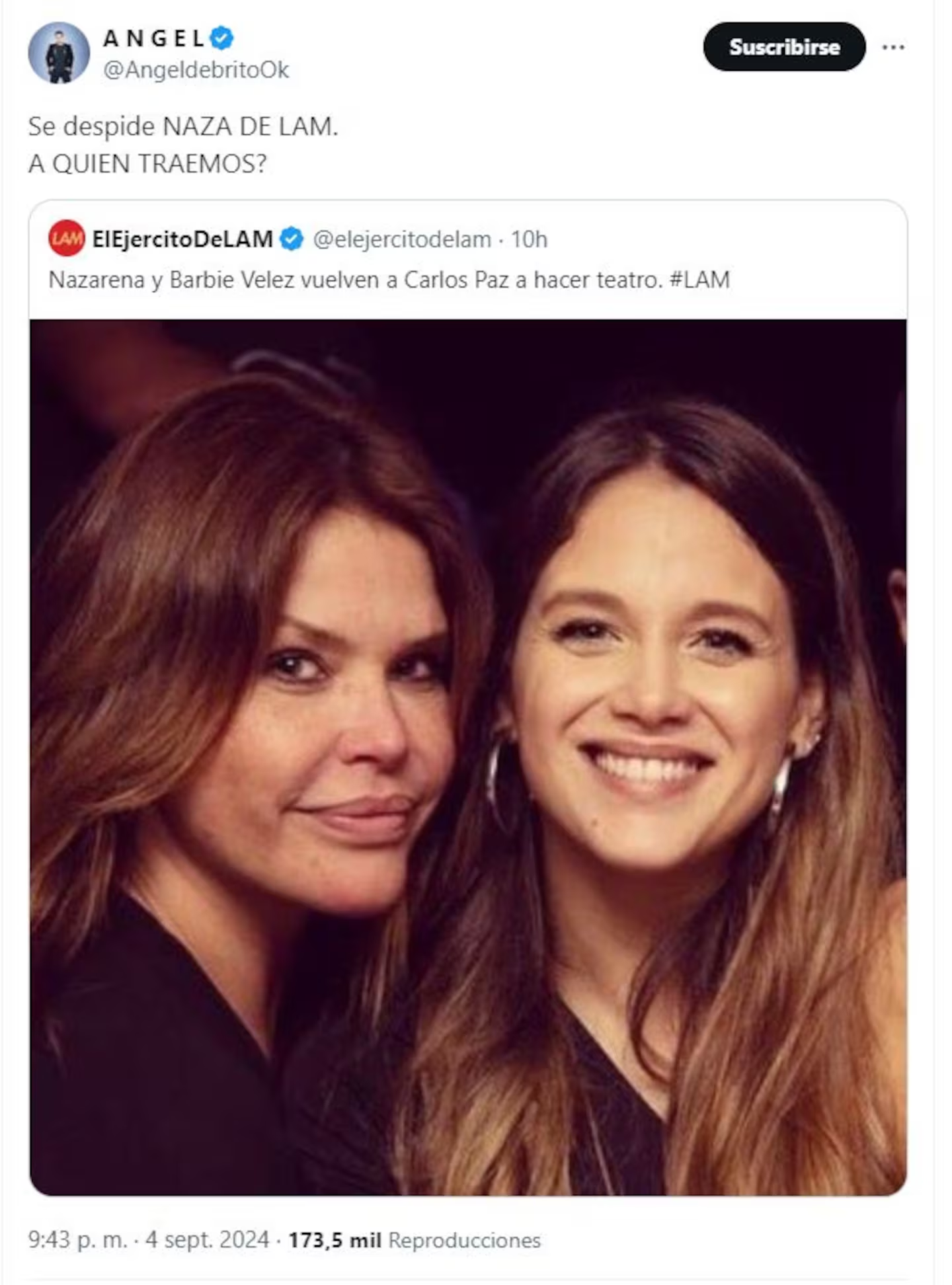This screenshot has height=1285, width=952.
Task: Click the quoted tweet text about Carlos Paz
Action: (x=357, y=280)
